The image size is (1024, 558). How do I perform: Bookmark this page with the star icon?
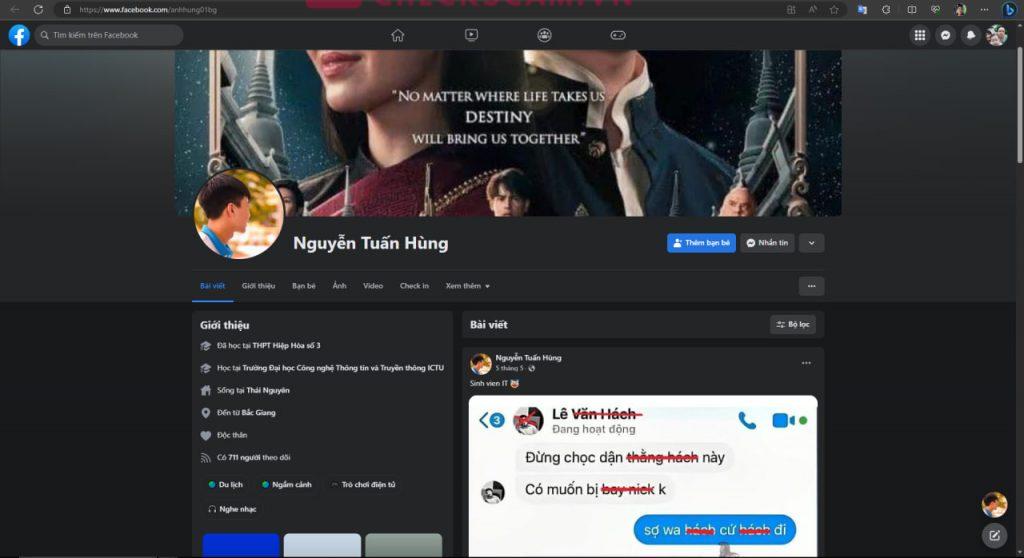834,9
